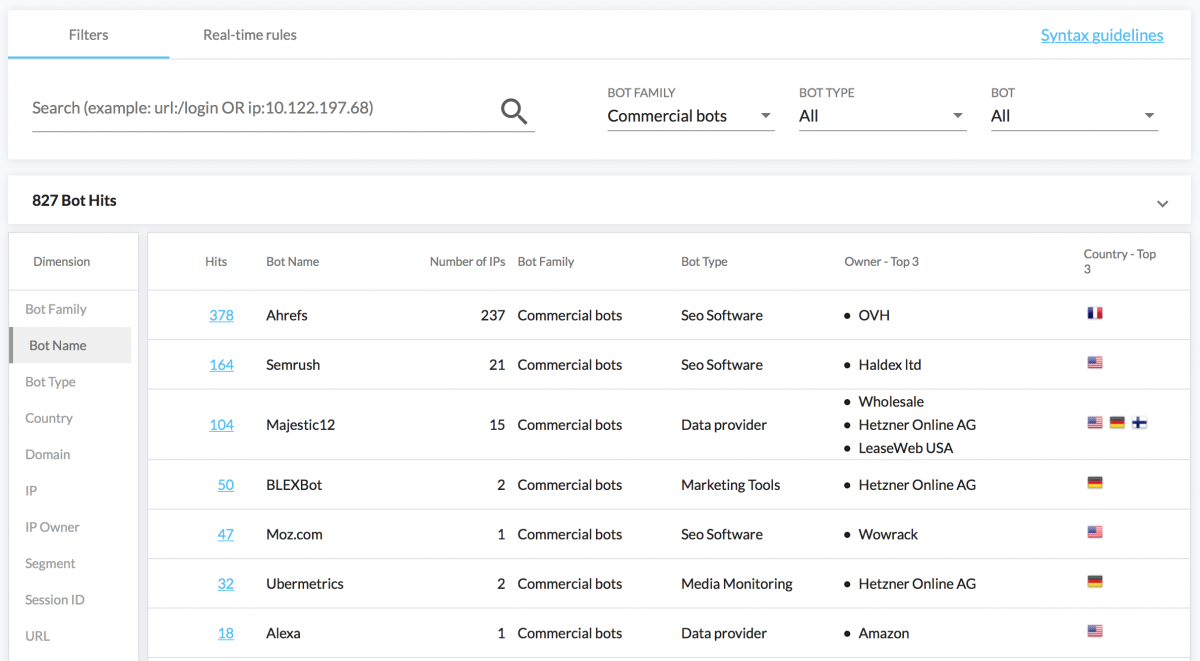
Task: Switch to the Real-time rules tab
Action: (x=249, y=34)
